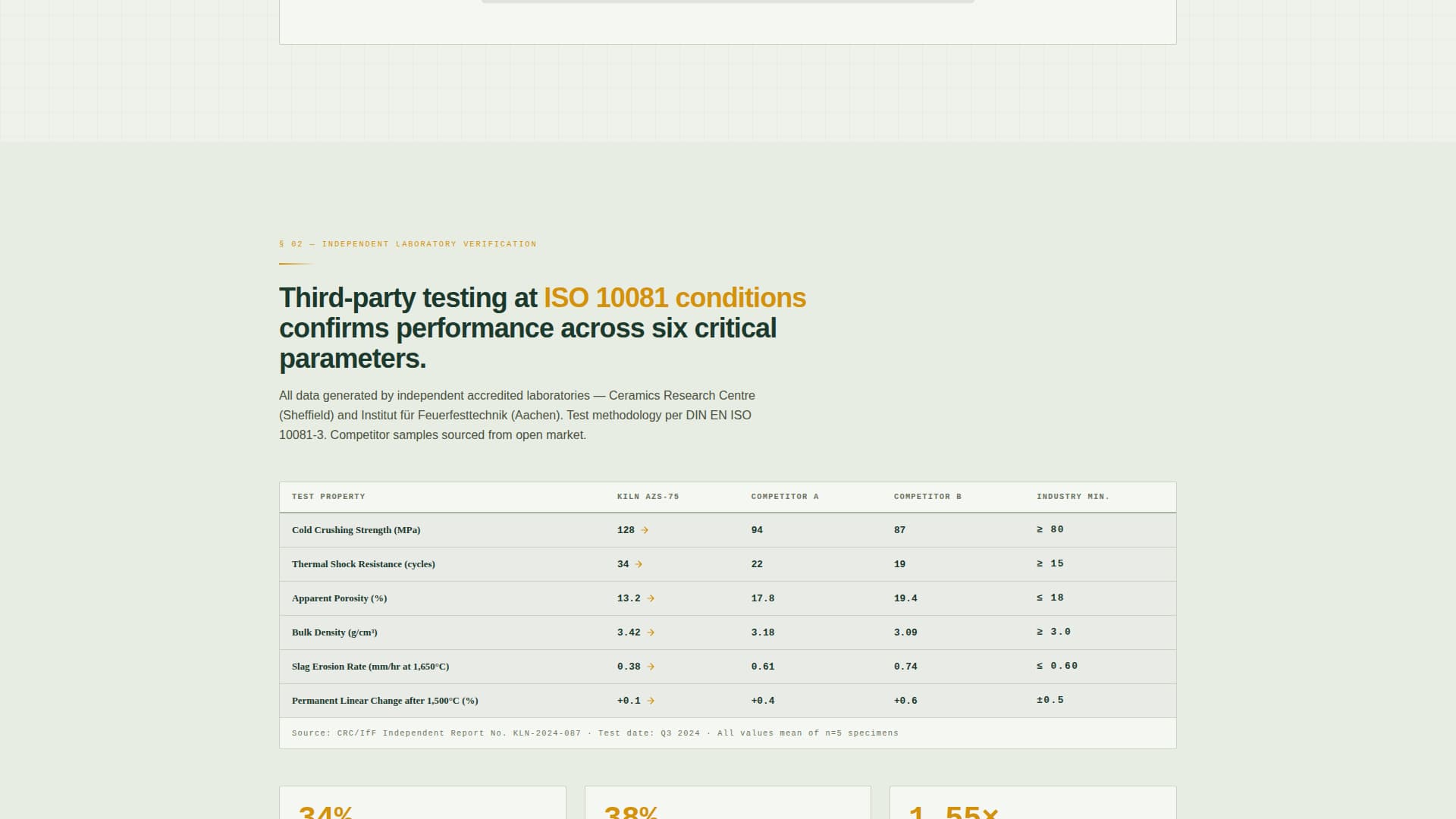Click the arrow icon beside Slag Erosion Rate value 0.38
1456x819 pixels.
coord(650,667)
